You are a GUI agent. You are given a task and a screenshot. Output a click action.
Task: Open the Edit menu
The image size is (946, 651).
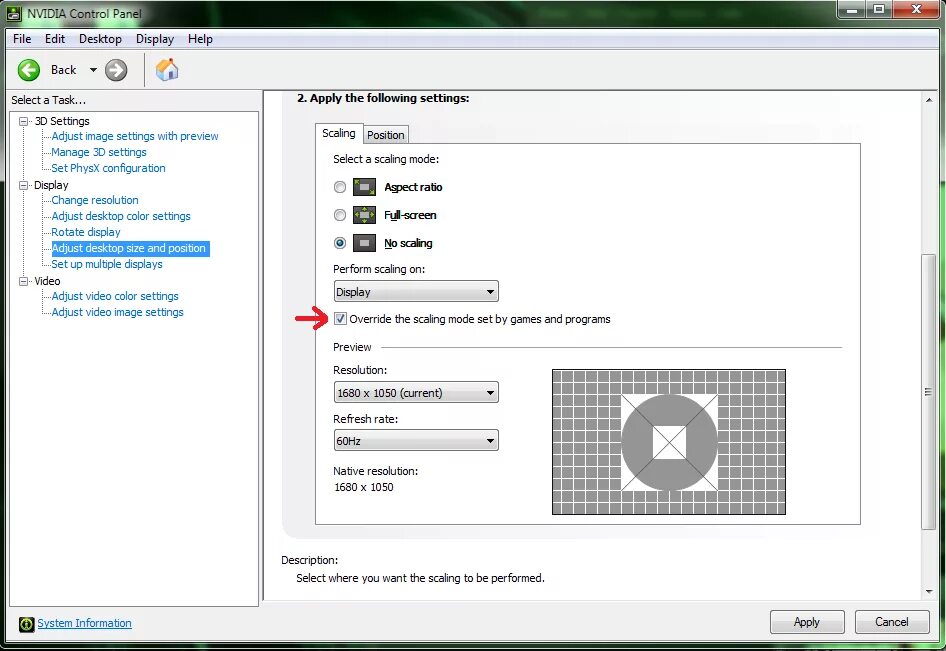tap(54, 39)
